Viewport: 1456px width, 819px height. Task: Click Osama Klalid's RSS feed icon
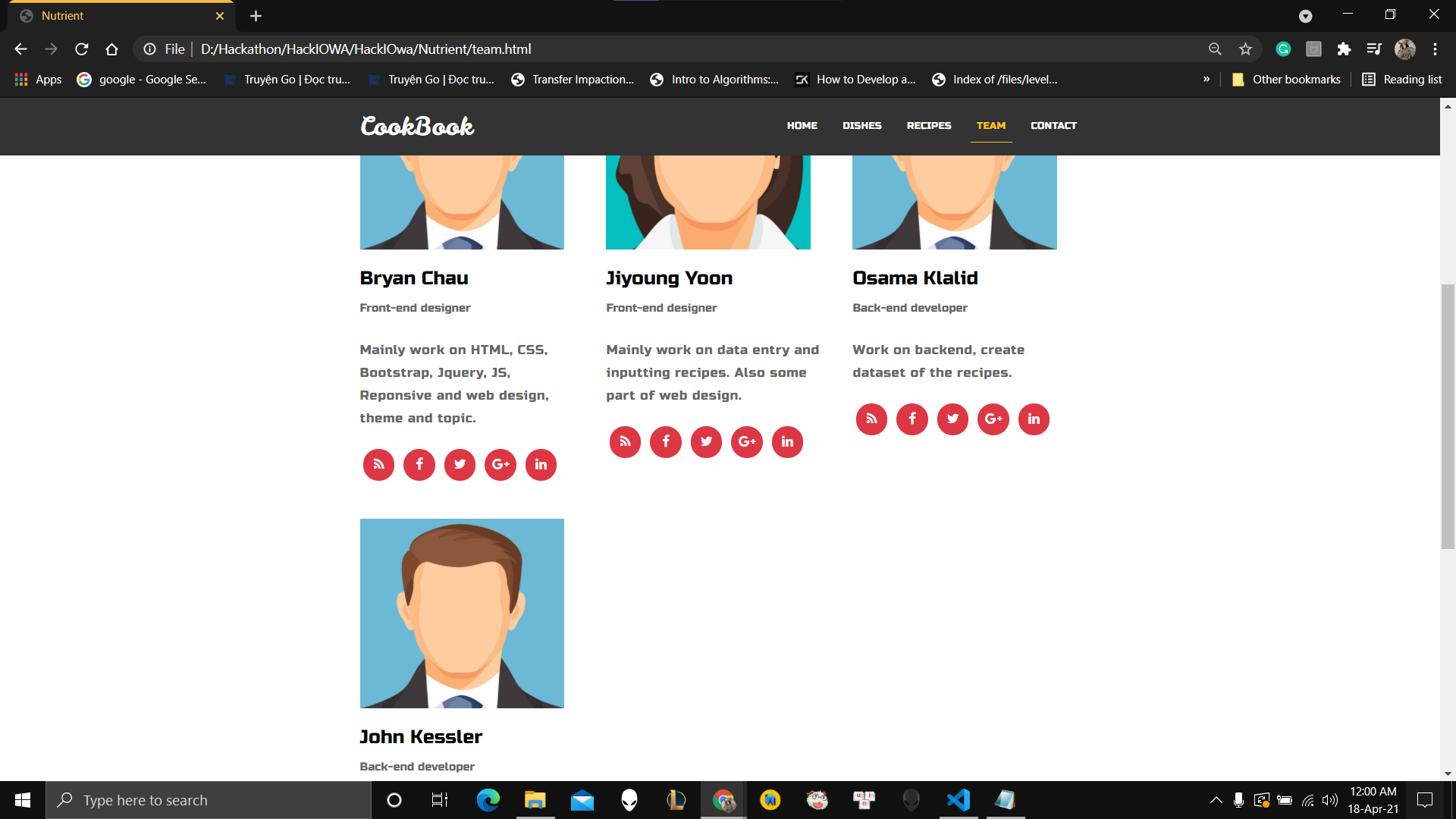(871, 419)
